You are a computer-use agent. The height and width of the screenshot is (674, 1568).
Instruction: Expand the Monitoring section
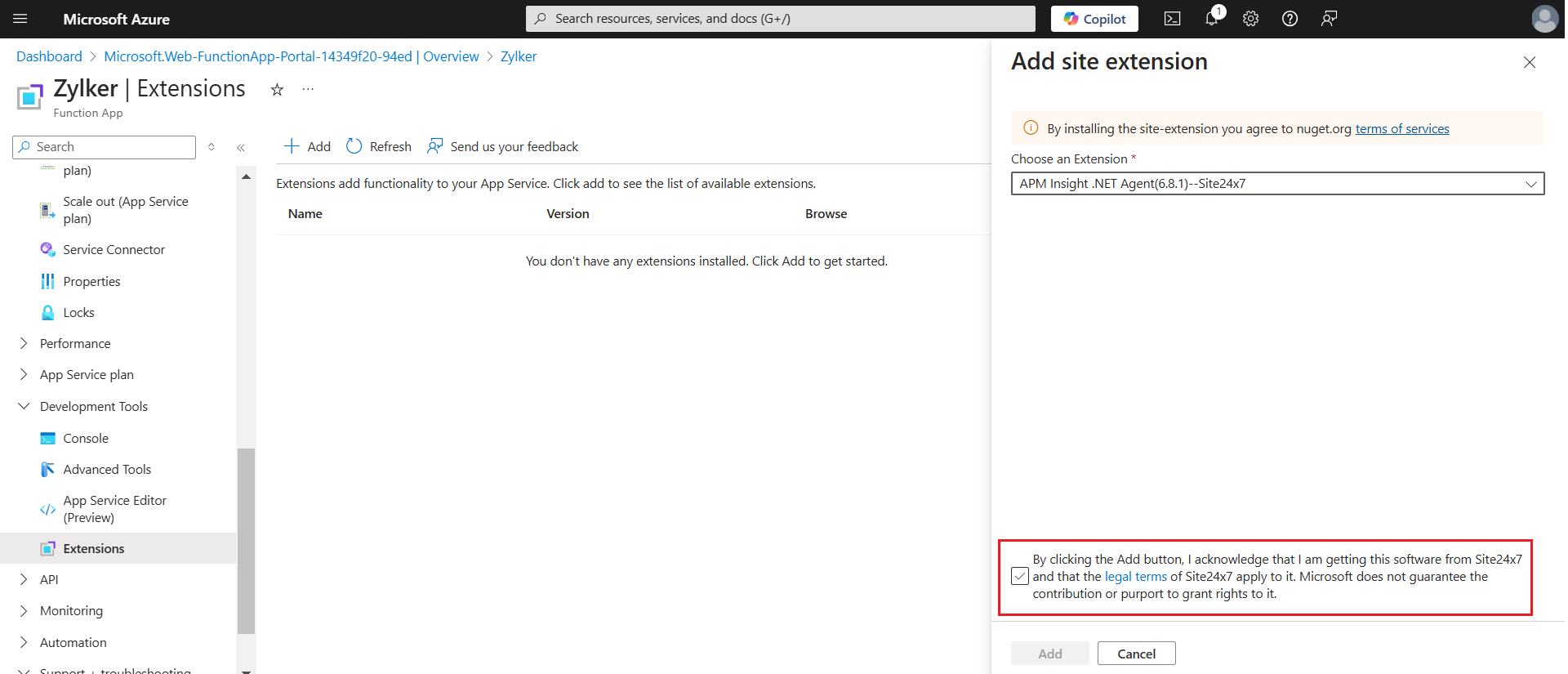tap(24, 611)
